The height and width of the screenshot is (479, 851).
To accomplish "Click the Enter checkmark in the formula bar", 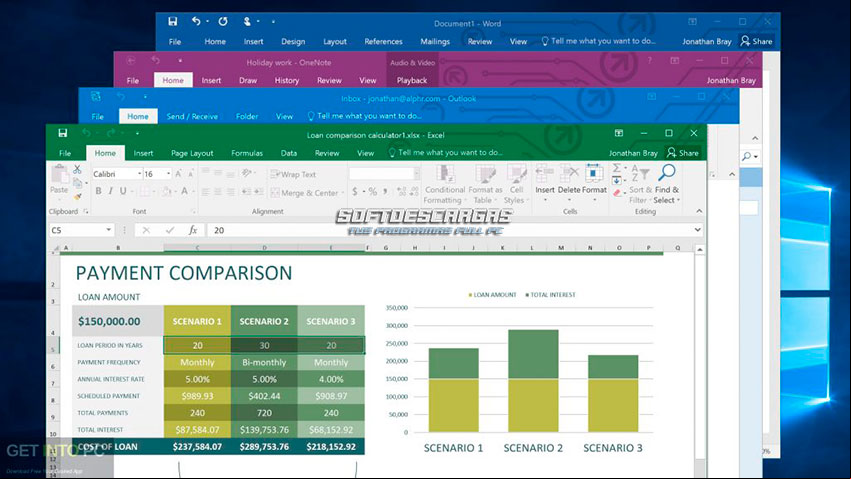I will coord(170,230).
